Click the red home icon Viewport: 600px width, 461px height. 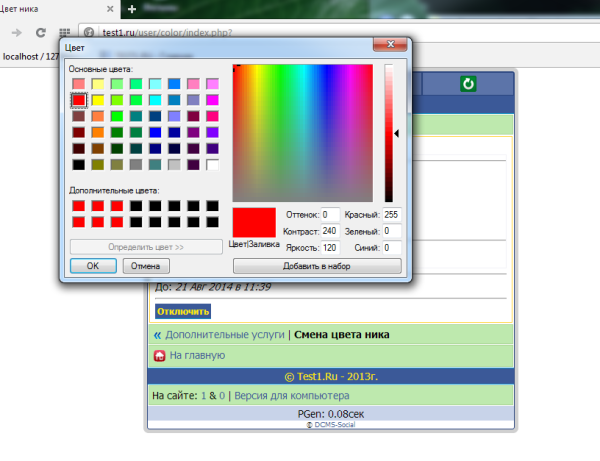click(158, 355)
